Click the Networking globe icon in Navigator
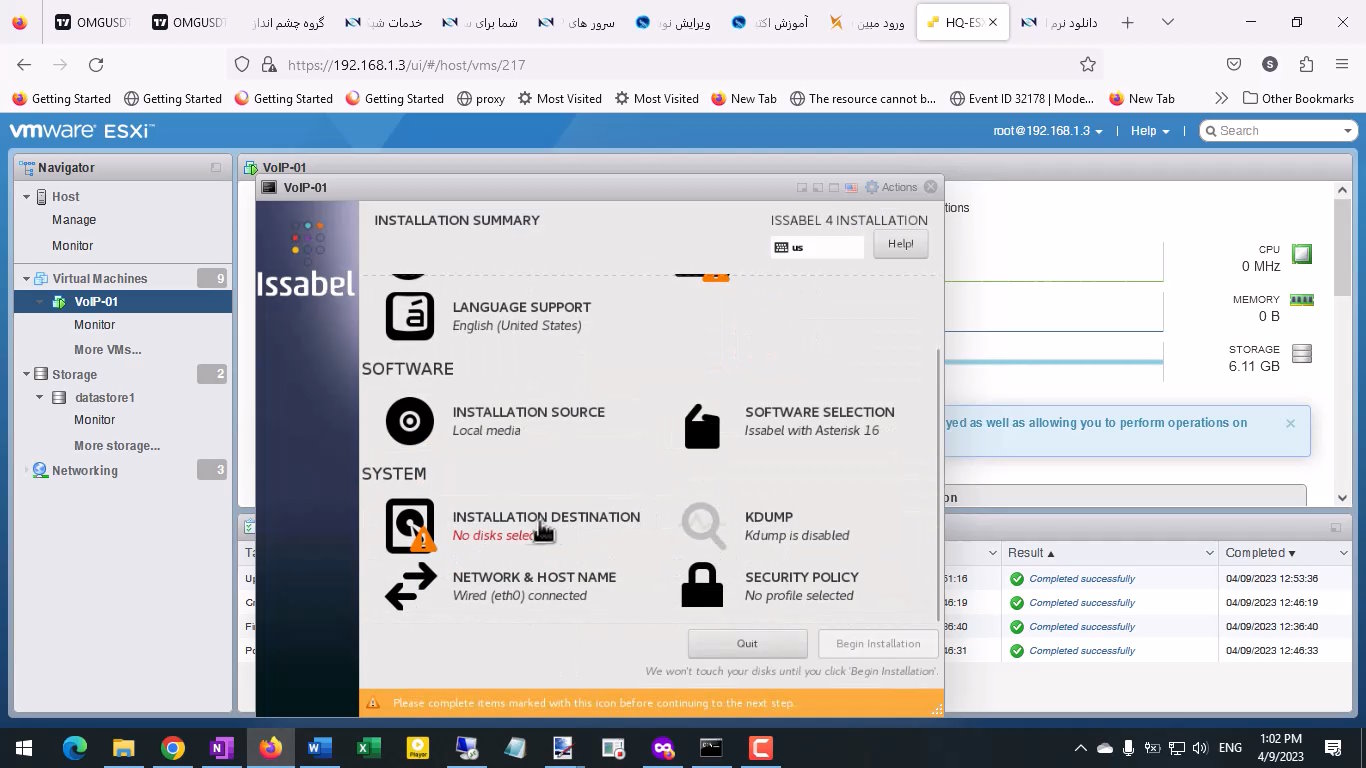 (x=40, y=470)
